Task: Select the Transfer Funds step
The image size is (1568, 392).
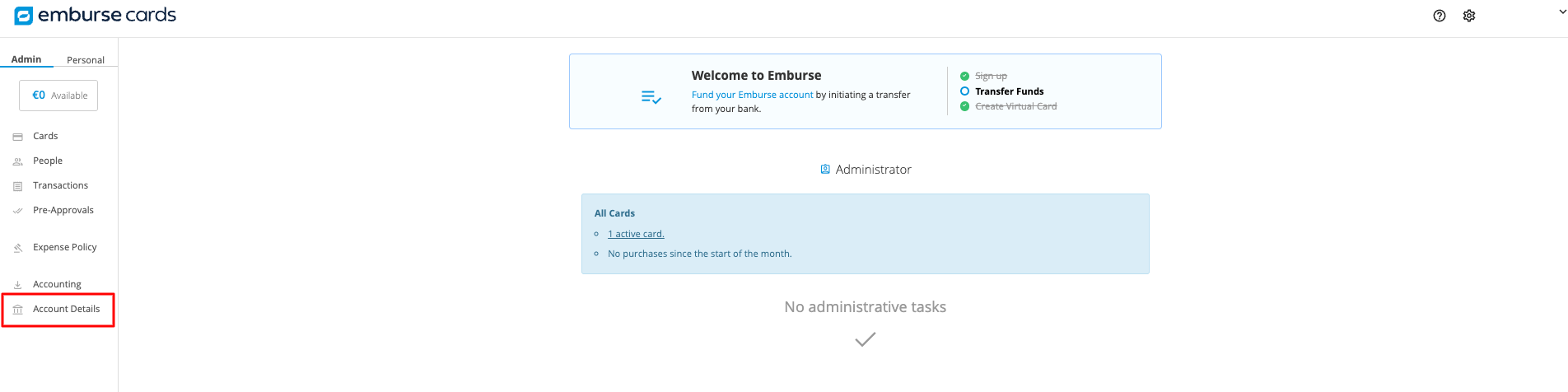Action: pos(1009,91)
